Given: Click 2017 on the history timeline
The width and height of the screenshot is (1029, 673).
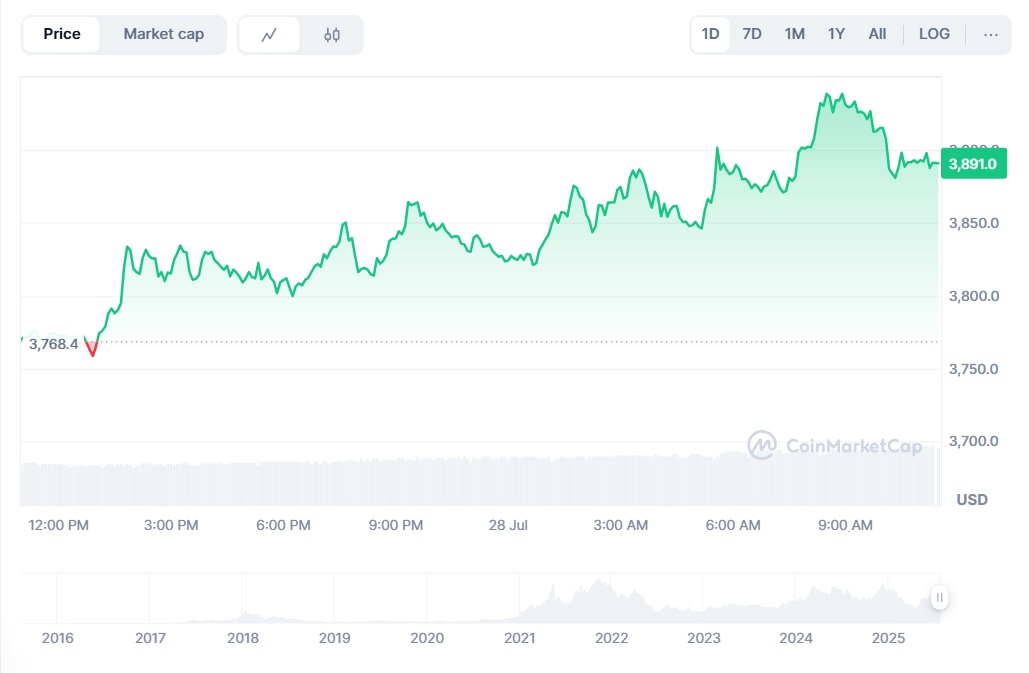Looking at the screenshot, I should (x=150, y=638).
